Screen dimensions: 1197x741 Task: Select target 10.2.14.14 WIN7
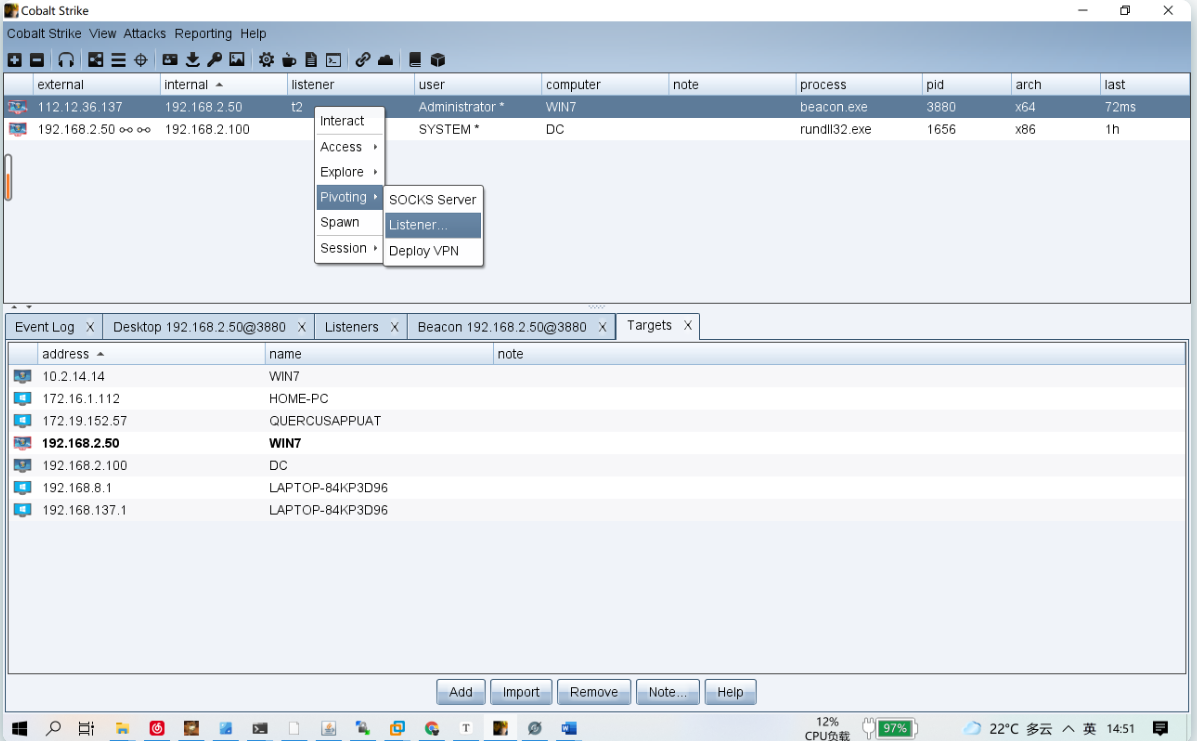coord(597,376)
